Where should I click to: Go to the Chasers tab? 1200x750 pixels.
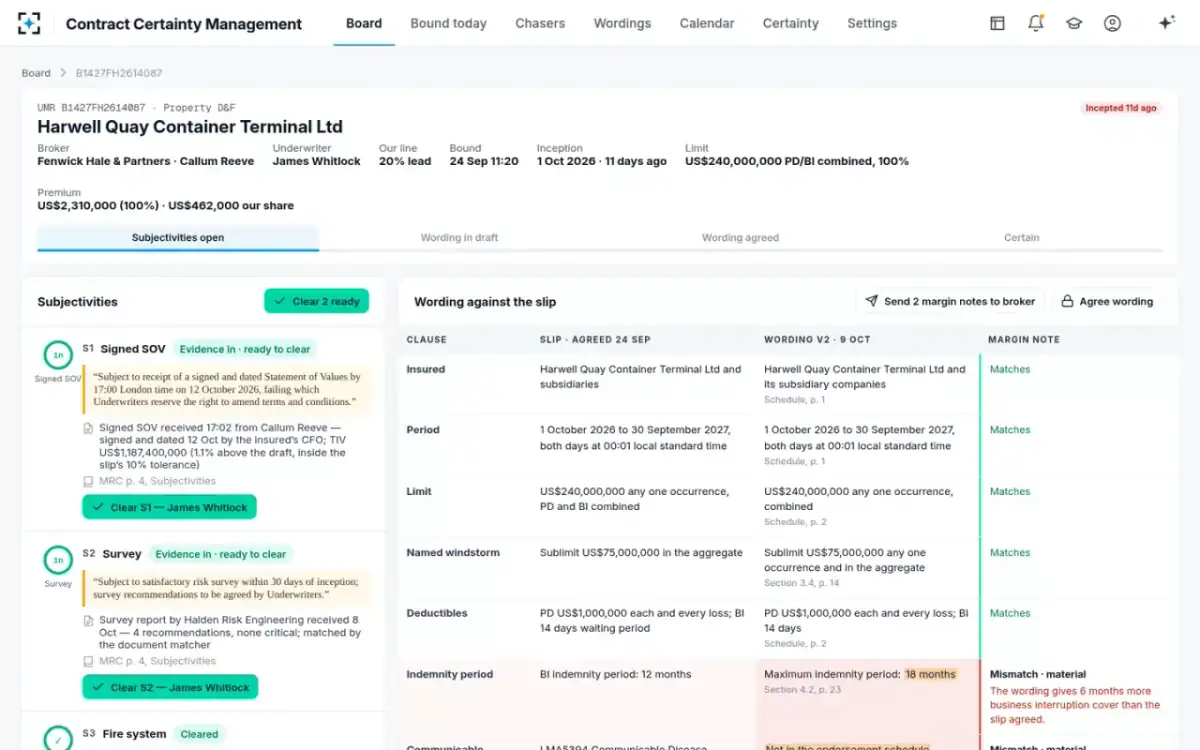[540, 23]
